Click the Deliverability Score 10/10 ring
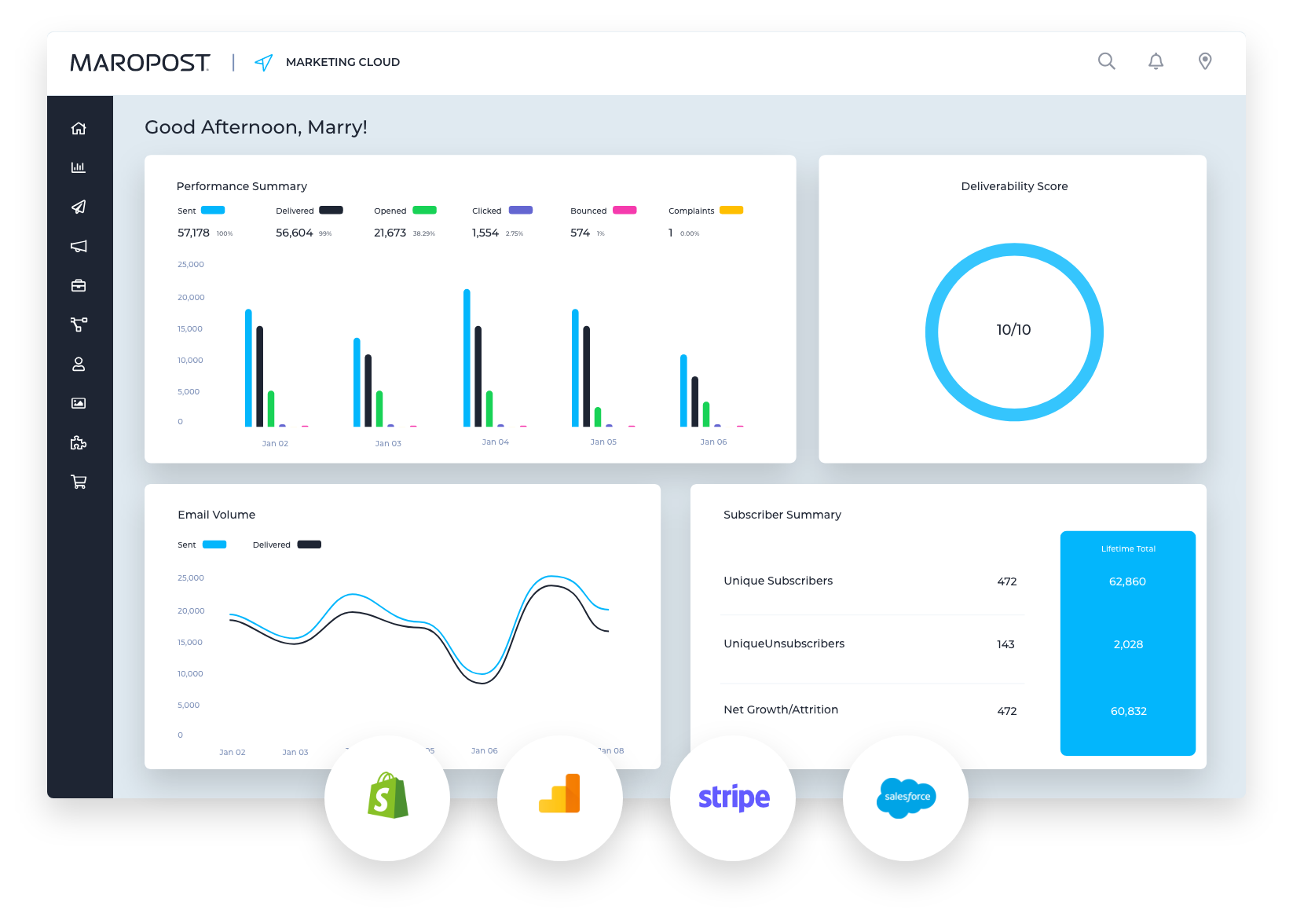This screenshot has height=924, width=1293. (x=1014, y=331)
